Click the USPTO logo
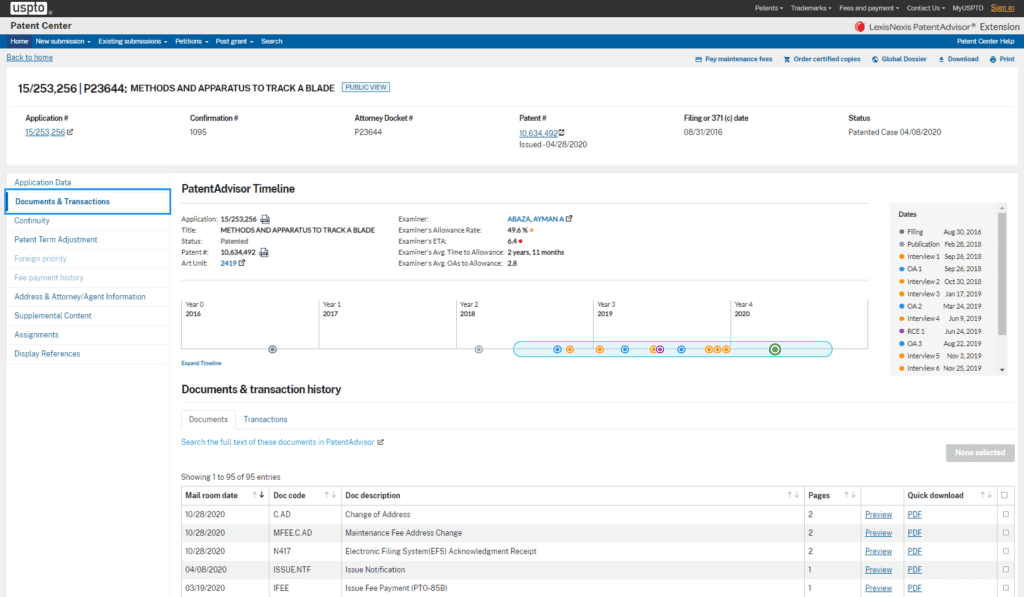 click(29, 8)
